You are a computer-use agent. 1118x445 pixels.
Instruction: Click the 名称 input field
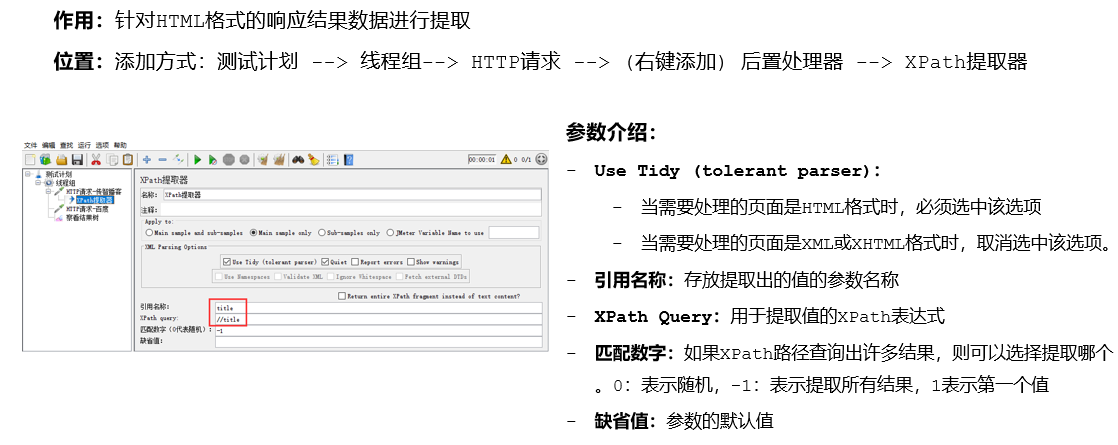pos(352,195)
